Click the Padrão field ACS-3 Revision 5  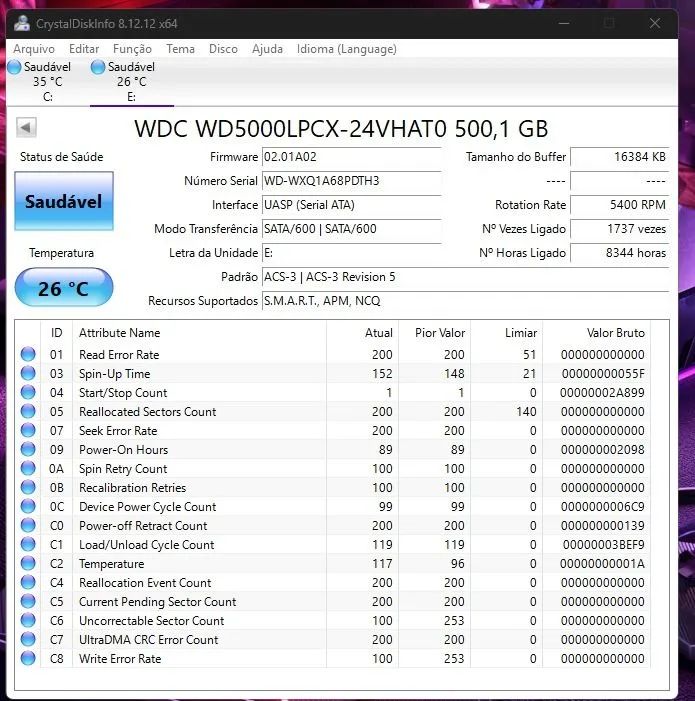click(x=465, y=277)
